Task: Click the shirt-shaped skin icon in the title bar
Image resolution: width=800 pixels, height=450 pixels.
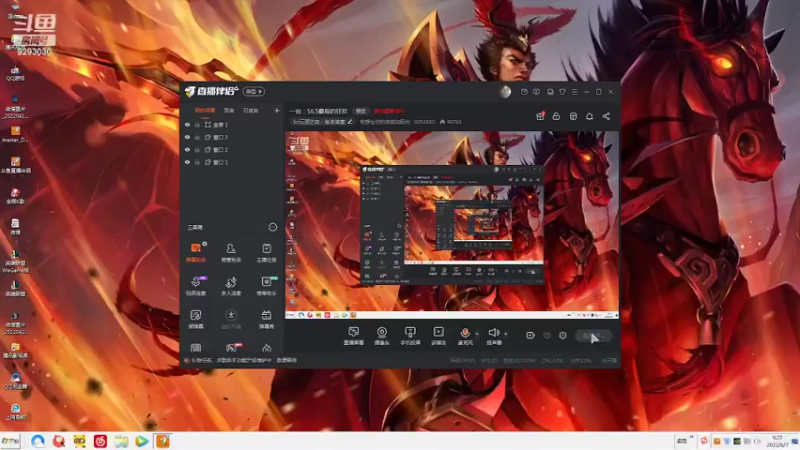Action: (x=562, y=92)
